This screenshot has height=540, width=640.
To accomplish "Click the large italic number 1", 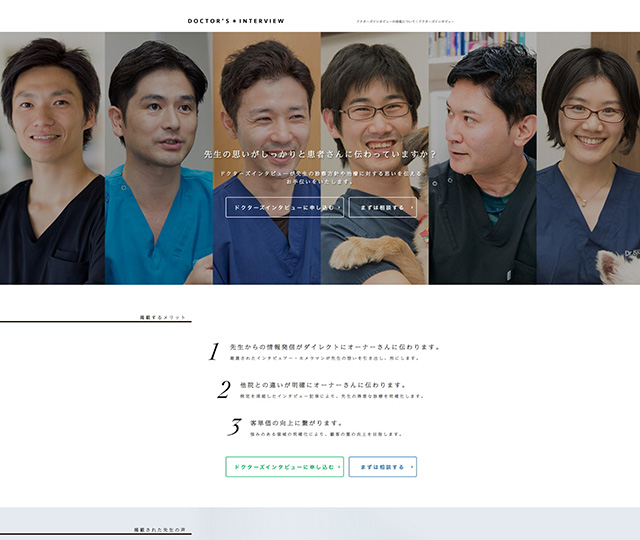I will coord(213,351).
